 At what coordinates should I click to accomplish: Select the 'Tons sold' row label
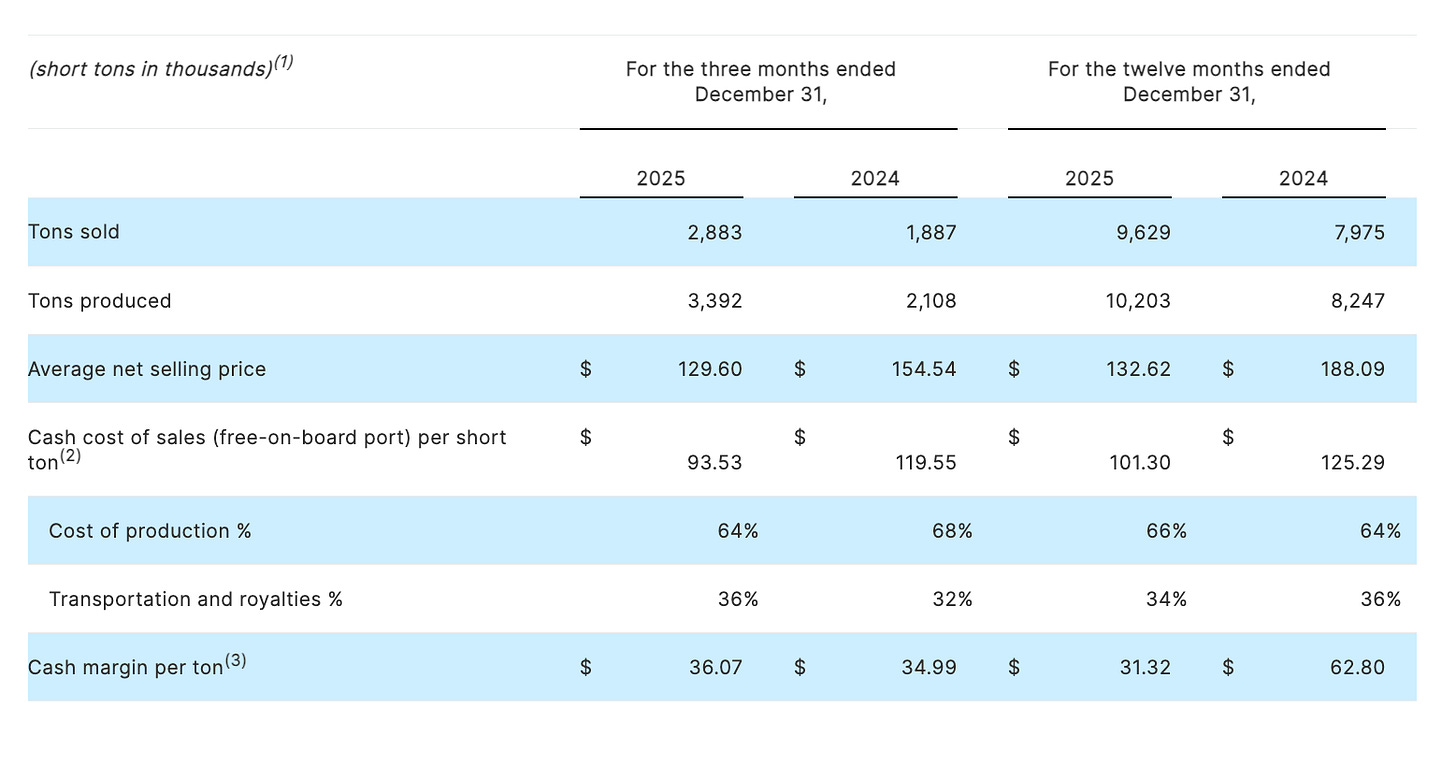point(74,232)
